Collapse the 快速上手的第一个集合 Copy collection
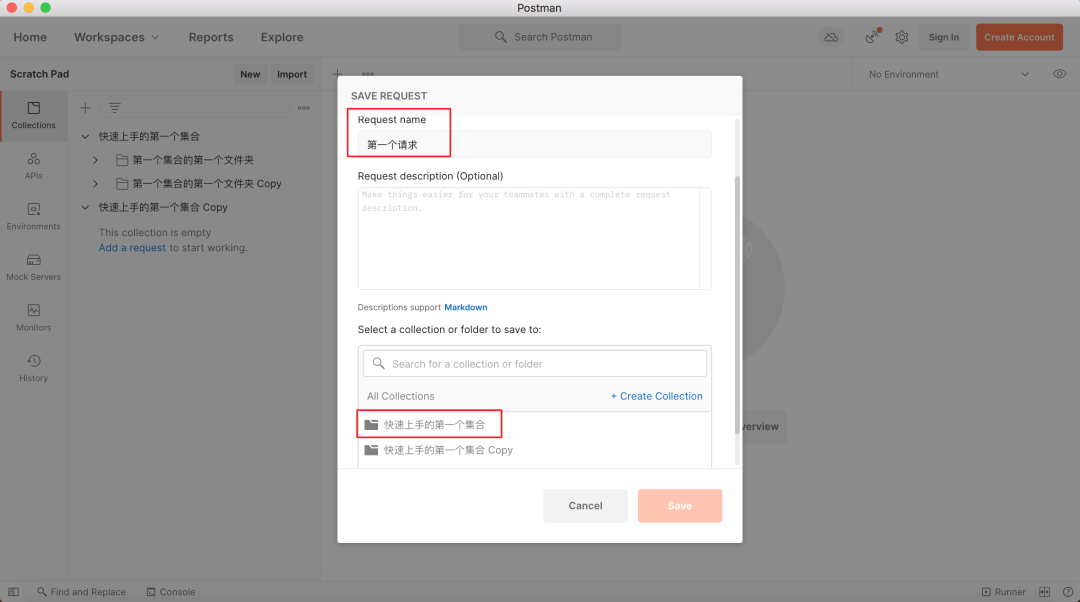1080x602 pixels. pyautogui.click(x=85, y=207)
